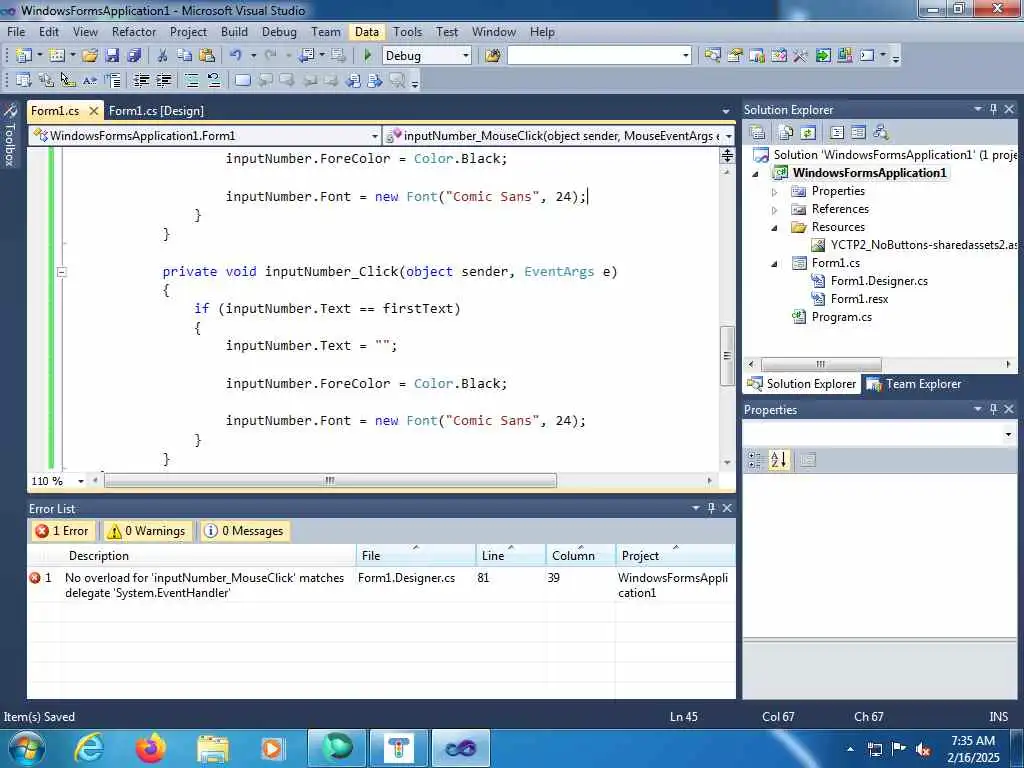
Task: Click the Find in Files icon
Action: (x=492, y=56)
